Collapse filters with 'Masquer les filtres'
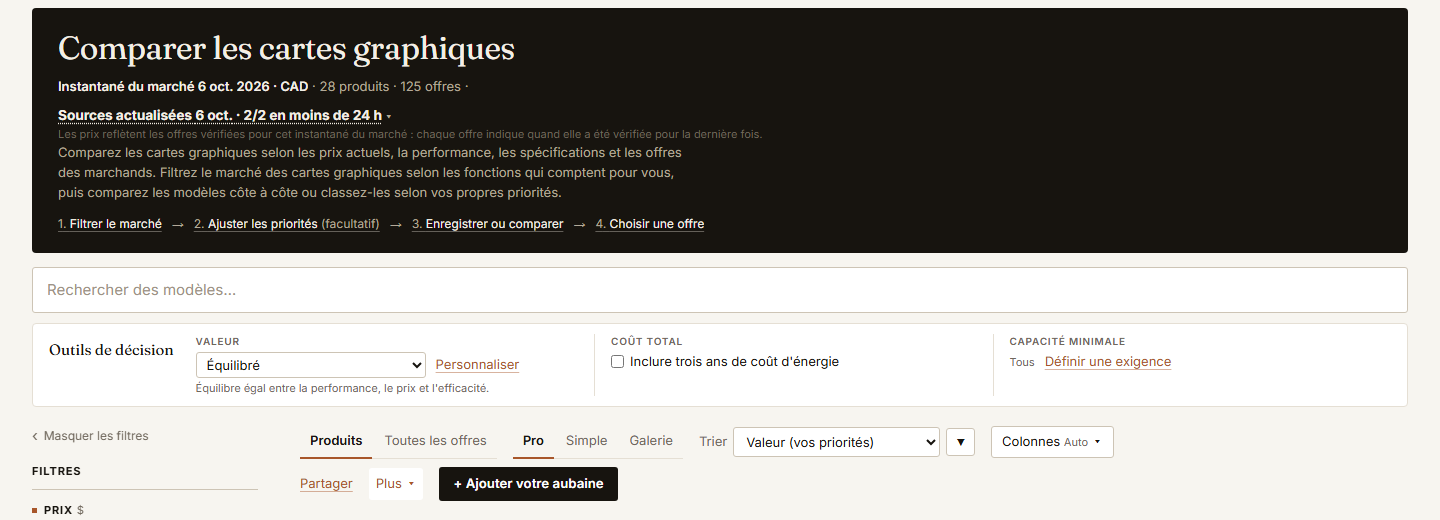This screenshot has width=1440, height=520. click(x=90, y=436)
